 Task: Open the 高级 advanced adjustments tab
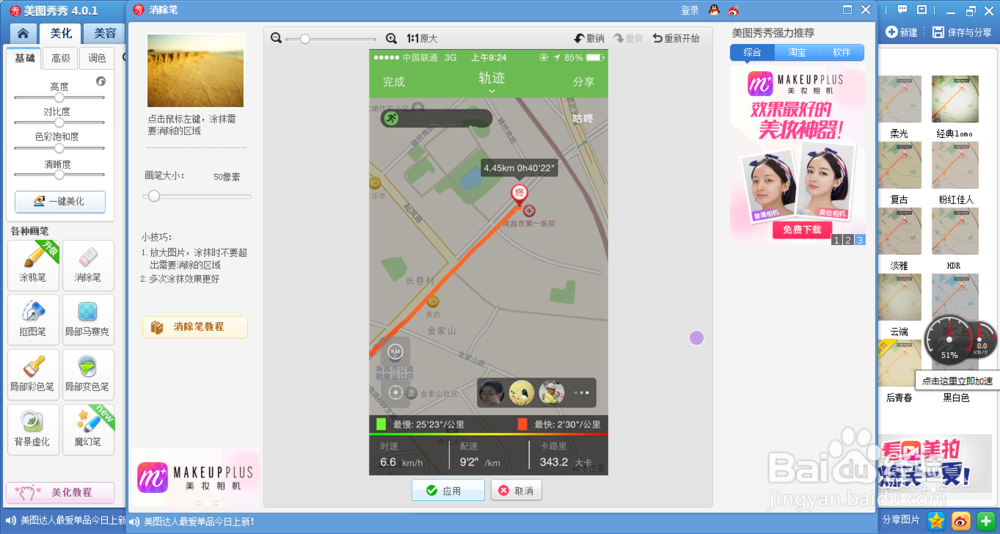(x=61, y=58)
